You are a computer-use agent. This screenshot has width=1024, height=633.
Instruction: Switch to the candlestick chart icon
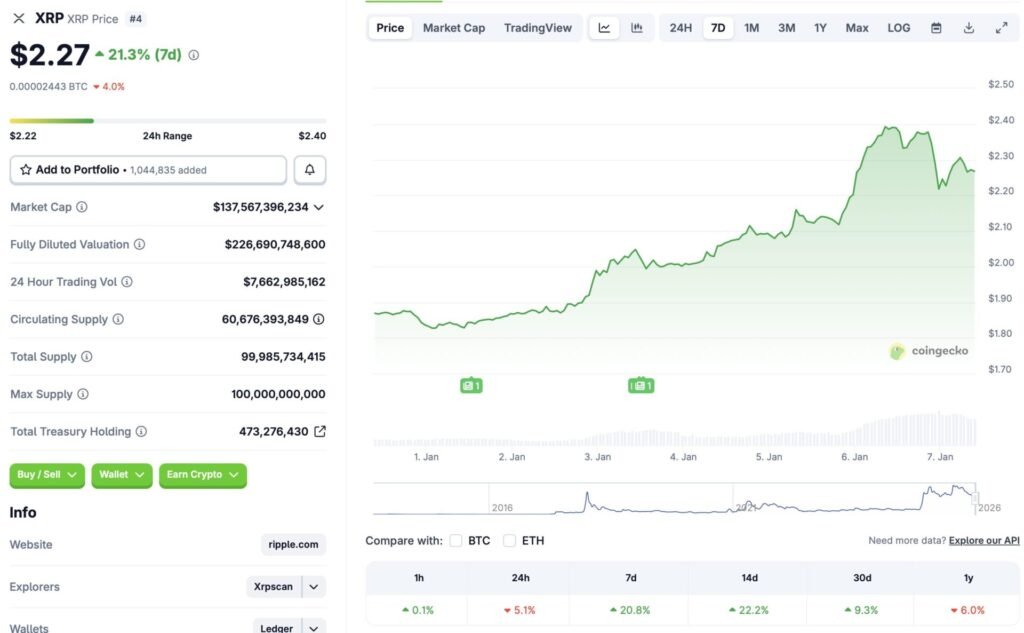(637, 27)
